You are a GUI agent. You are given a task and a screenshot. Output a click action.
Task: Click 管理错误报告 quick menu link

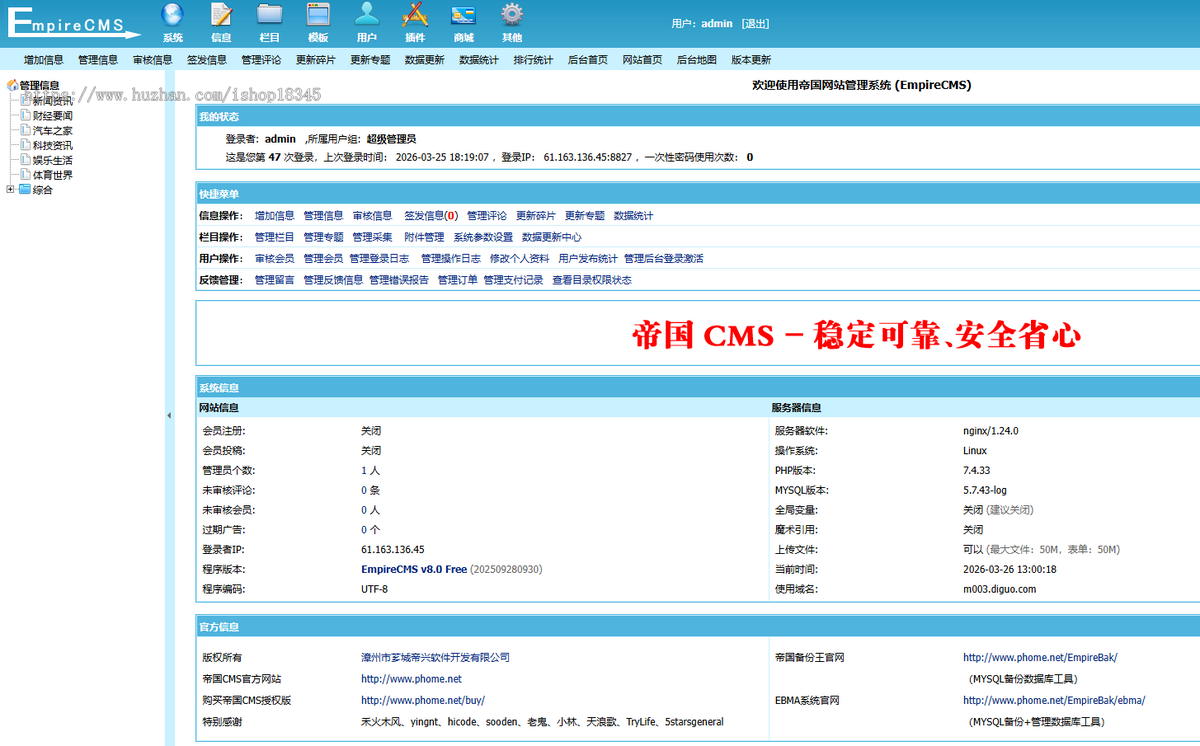point(399,280)
